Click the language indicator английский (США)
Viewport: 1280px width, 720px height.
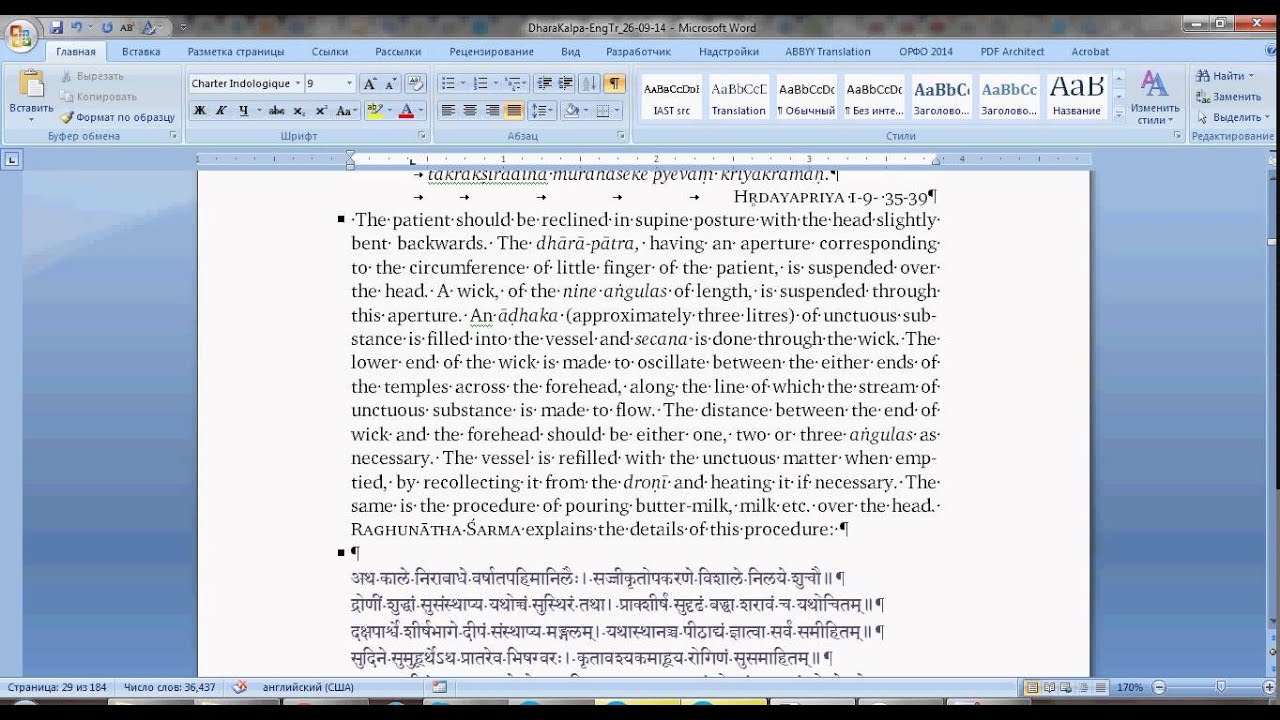[308, 688]
